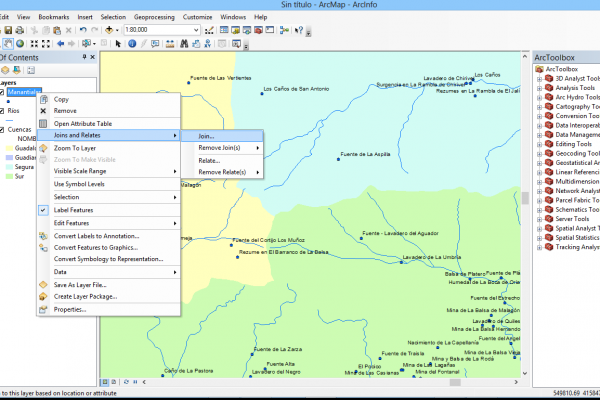This screenshot has height=400, width=600.
Task: Toggle the Cuencas layer checkbox
Action: click(4, 130)
